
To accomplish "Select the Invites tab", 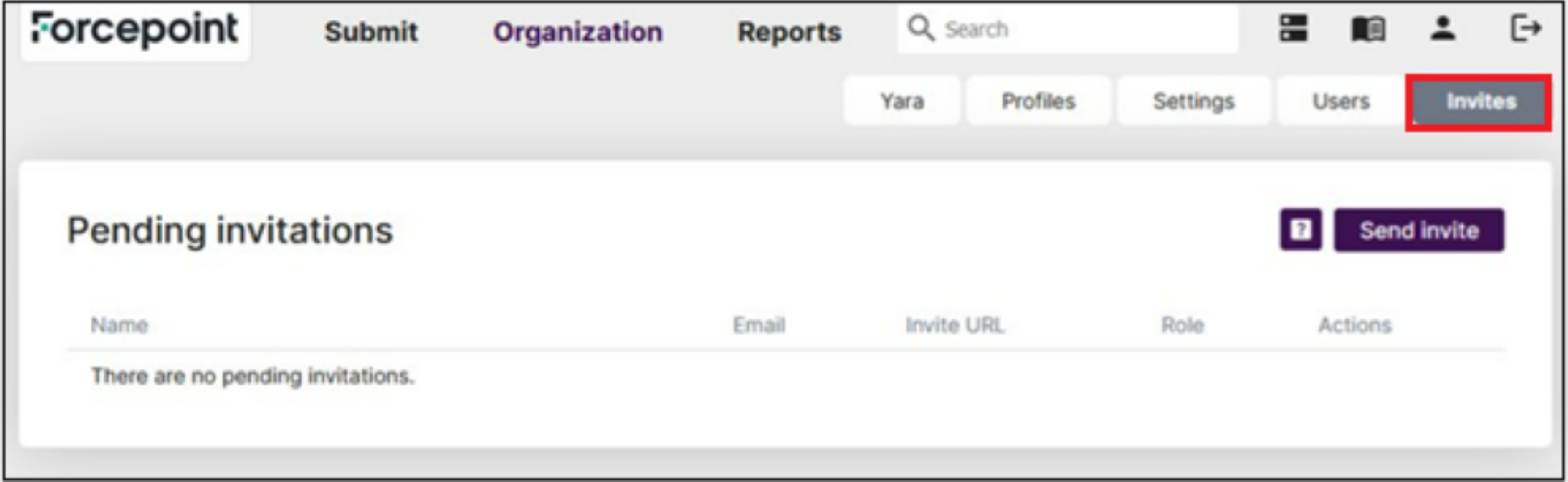I will click(1480, 101).
